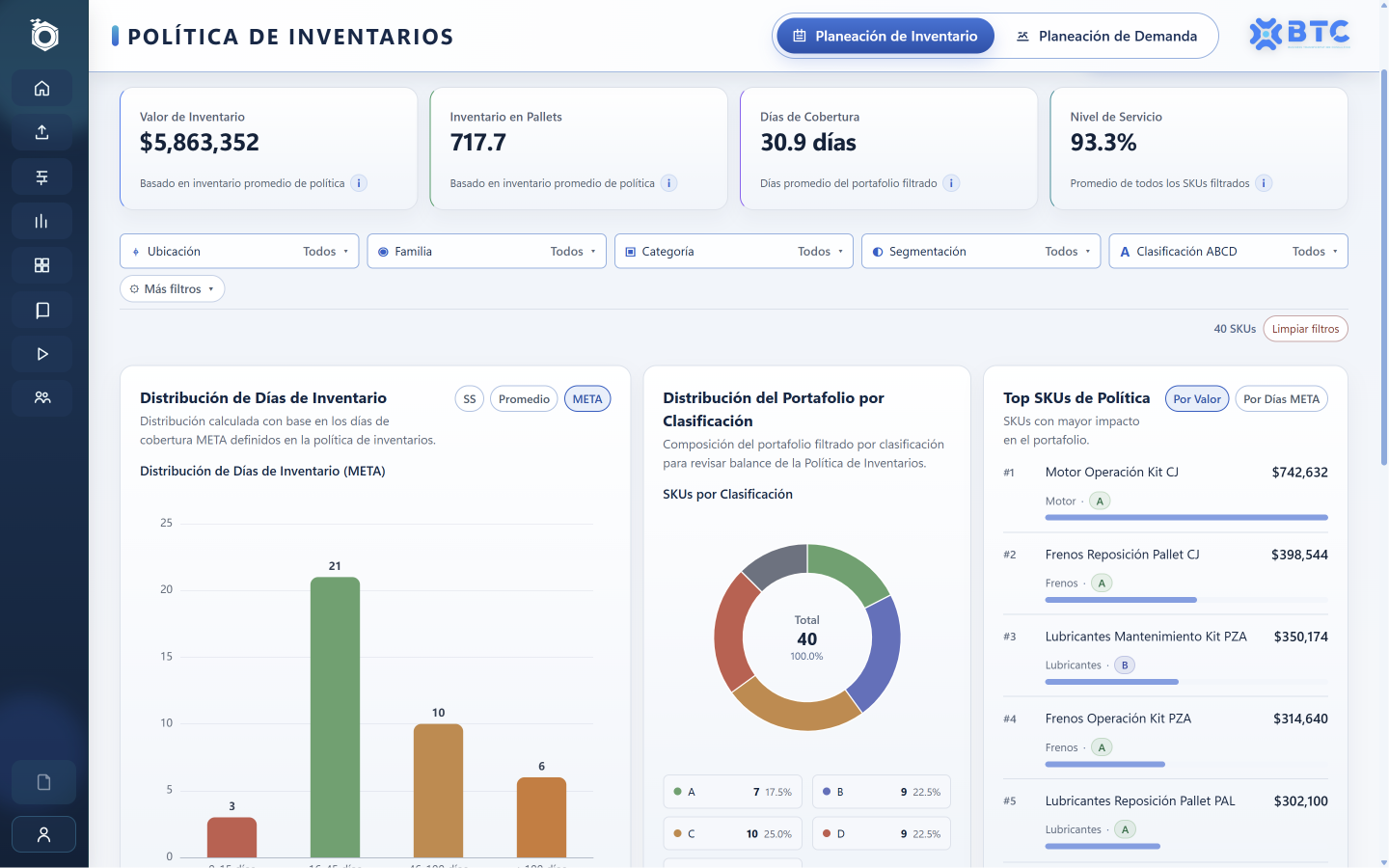Viewport: 1389px width, 868px height.
Task: Toggle classification B legend item
Action: point(882,792)
